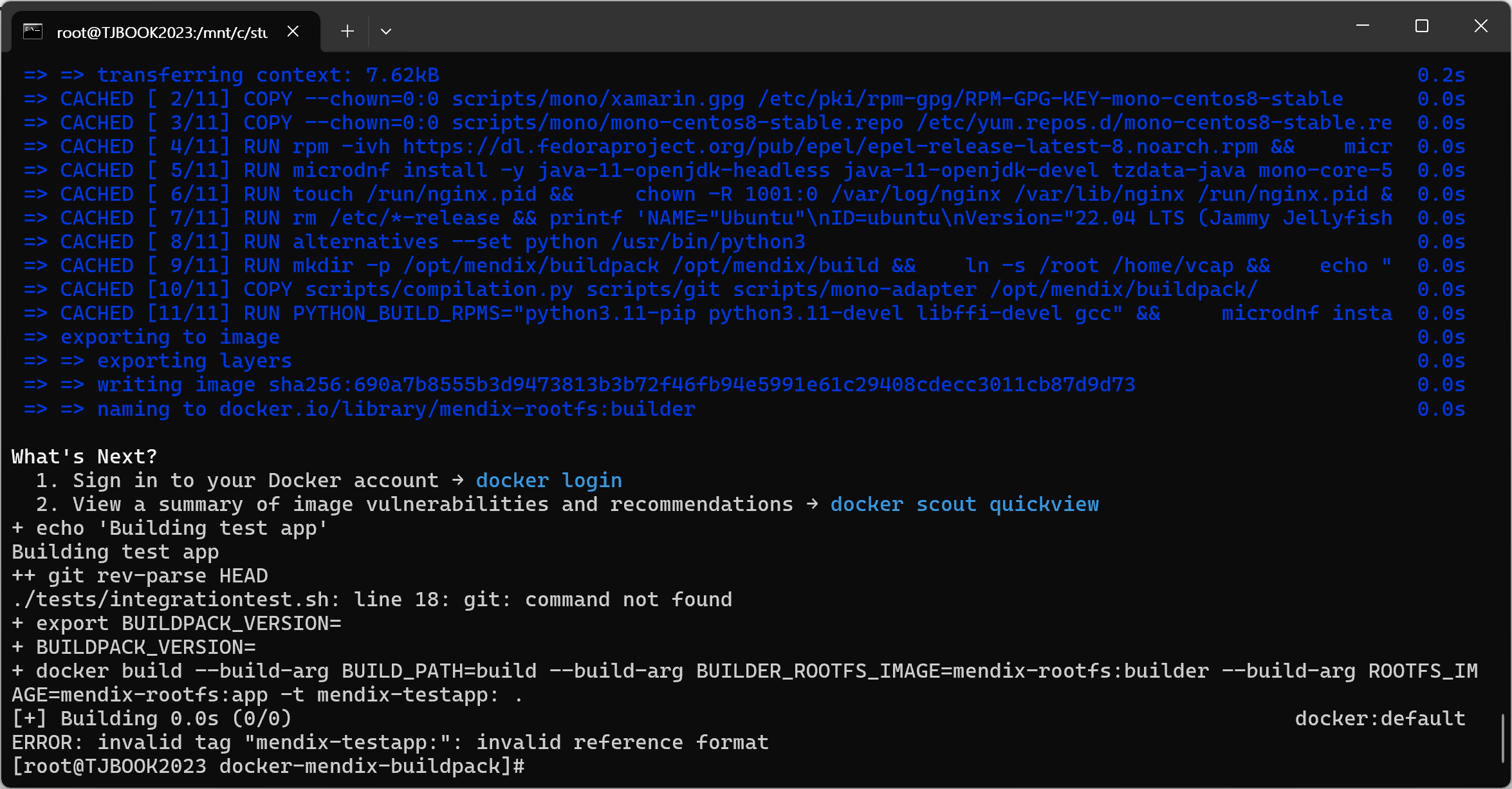
Task: Select the root@TJBOOK2023 terminal tab
Action: coord(166,32)
